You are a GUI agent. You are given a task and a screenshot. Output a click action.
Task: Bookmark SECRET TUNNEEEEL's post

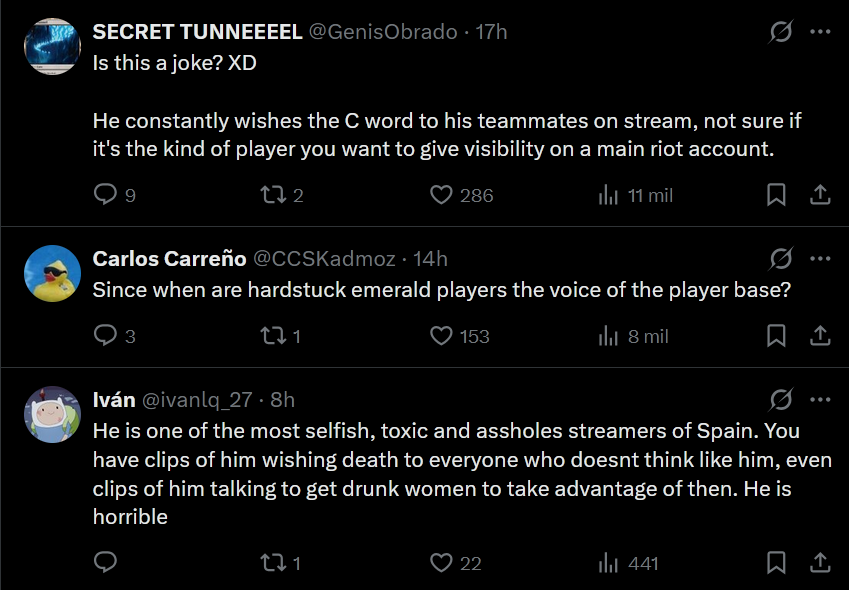(776, 195)
